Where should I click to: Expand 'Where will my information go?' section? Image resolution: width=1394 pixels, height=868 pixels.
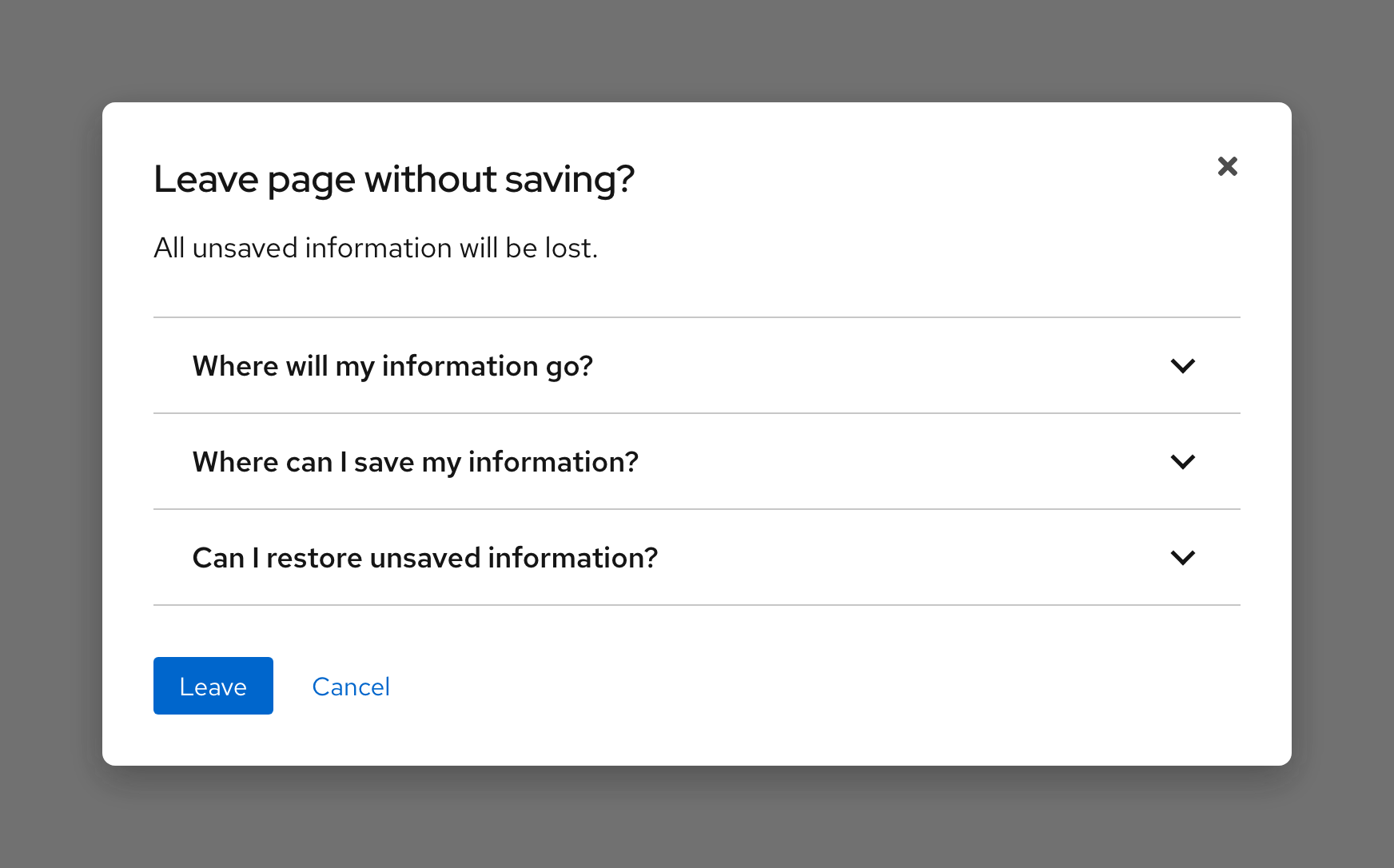(x=392, y=366)
